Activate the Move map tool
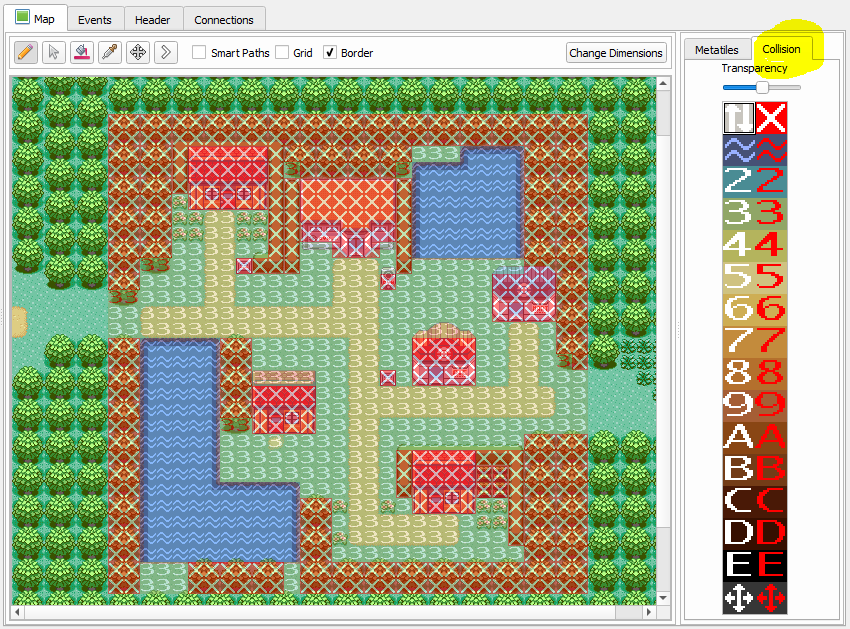 (x=138, y=53)
